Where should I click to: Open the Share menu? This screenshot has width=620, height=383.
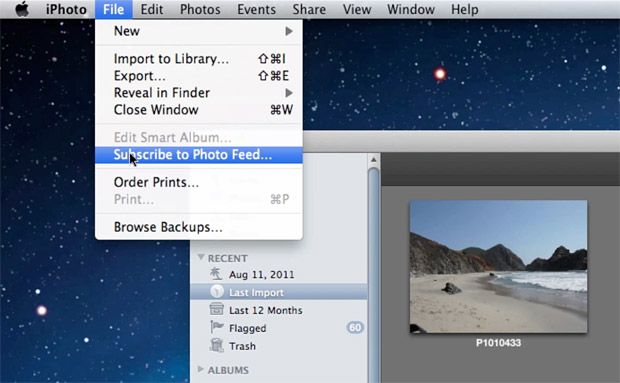(309, 9)
